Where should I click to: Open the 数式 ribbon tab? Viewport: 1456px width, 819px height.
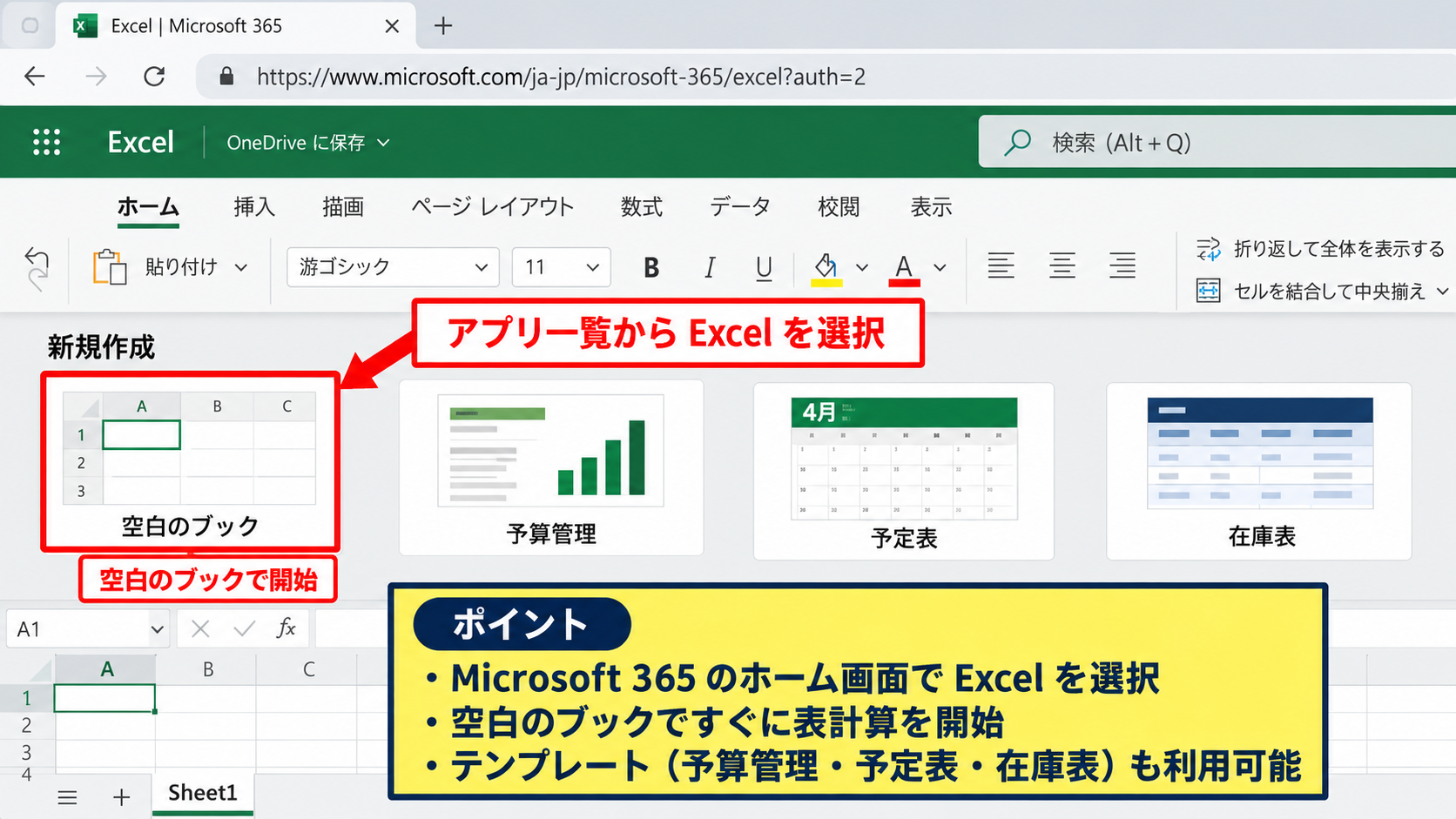point(642,207)
